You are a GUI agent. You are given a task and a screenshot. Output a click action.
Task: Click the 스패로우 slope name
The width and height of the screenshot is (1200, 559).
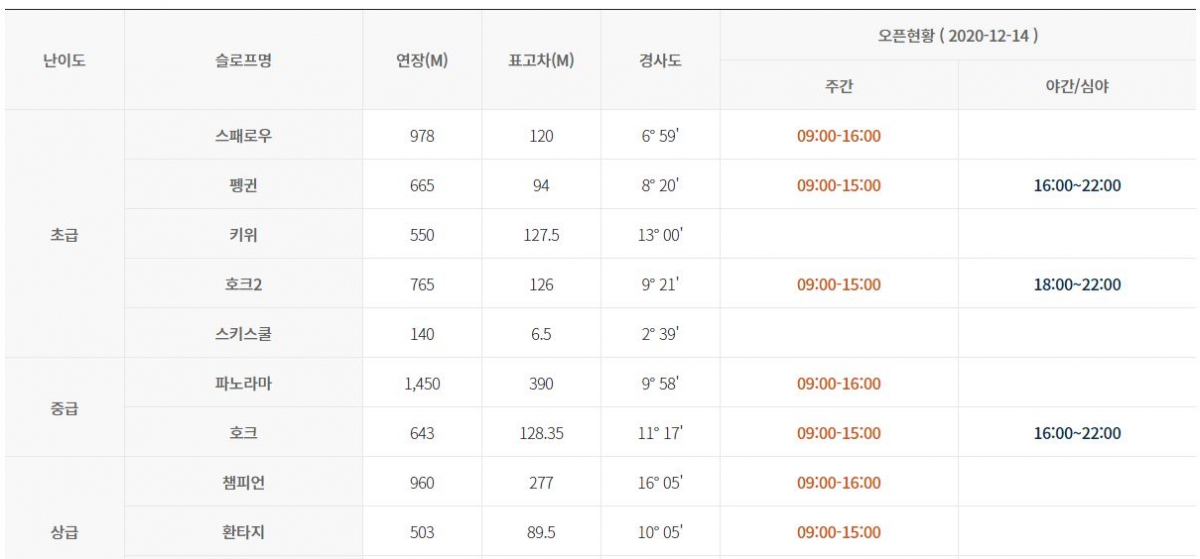(243, 135)
